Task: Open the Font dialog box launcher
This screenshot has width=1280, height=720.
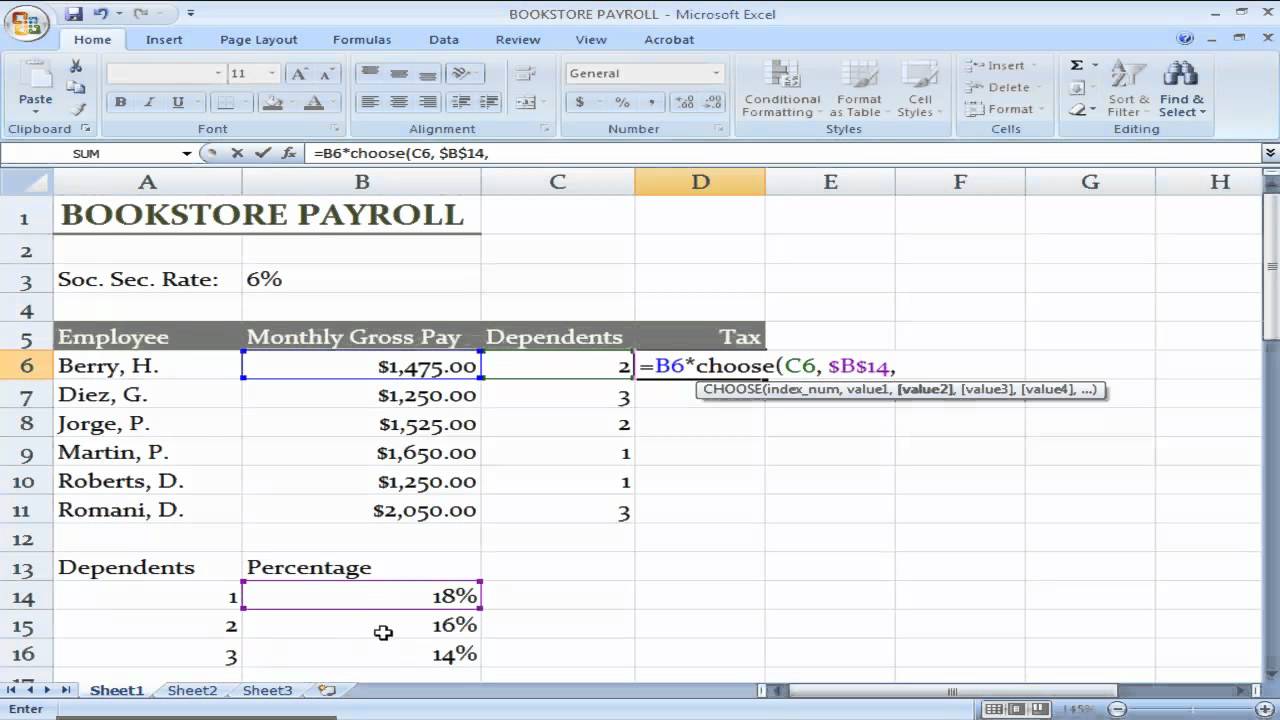Action: tap(335, 129)
